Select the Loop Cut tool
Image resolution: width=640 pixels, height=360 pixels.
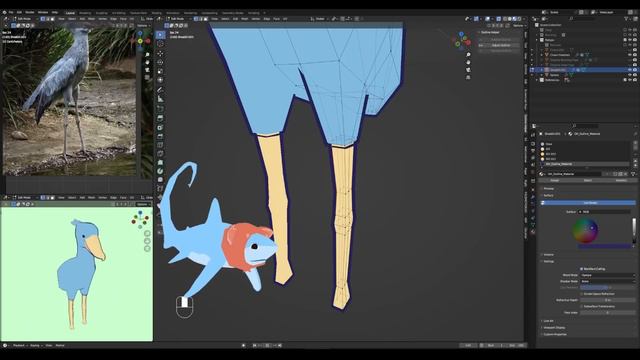click(x=160, y=145)
